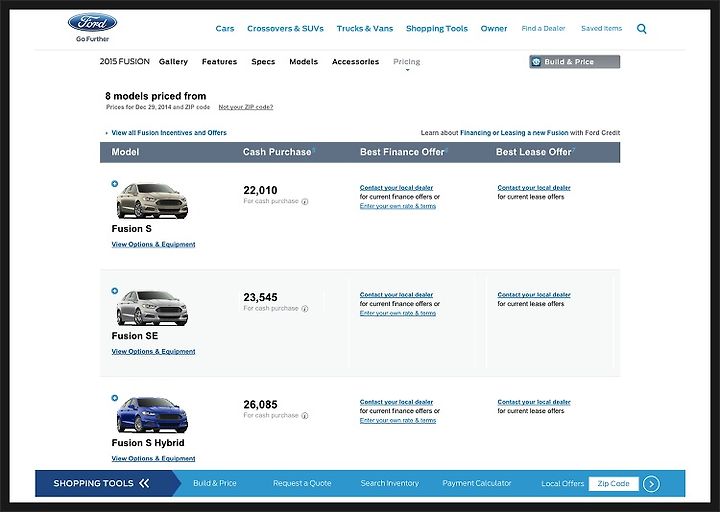This screenshot has width=720, height=512.
Task: Switch to the Features tab
Action: (219, 62)
